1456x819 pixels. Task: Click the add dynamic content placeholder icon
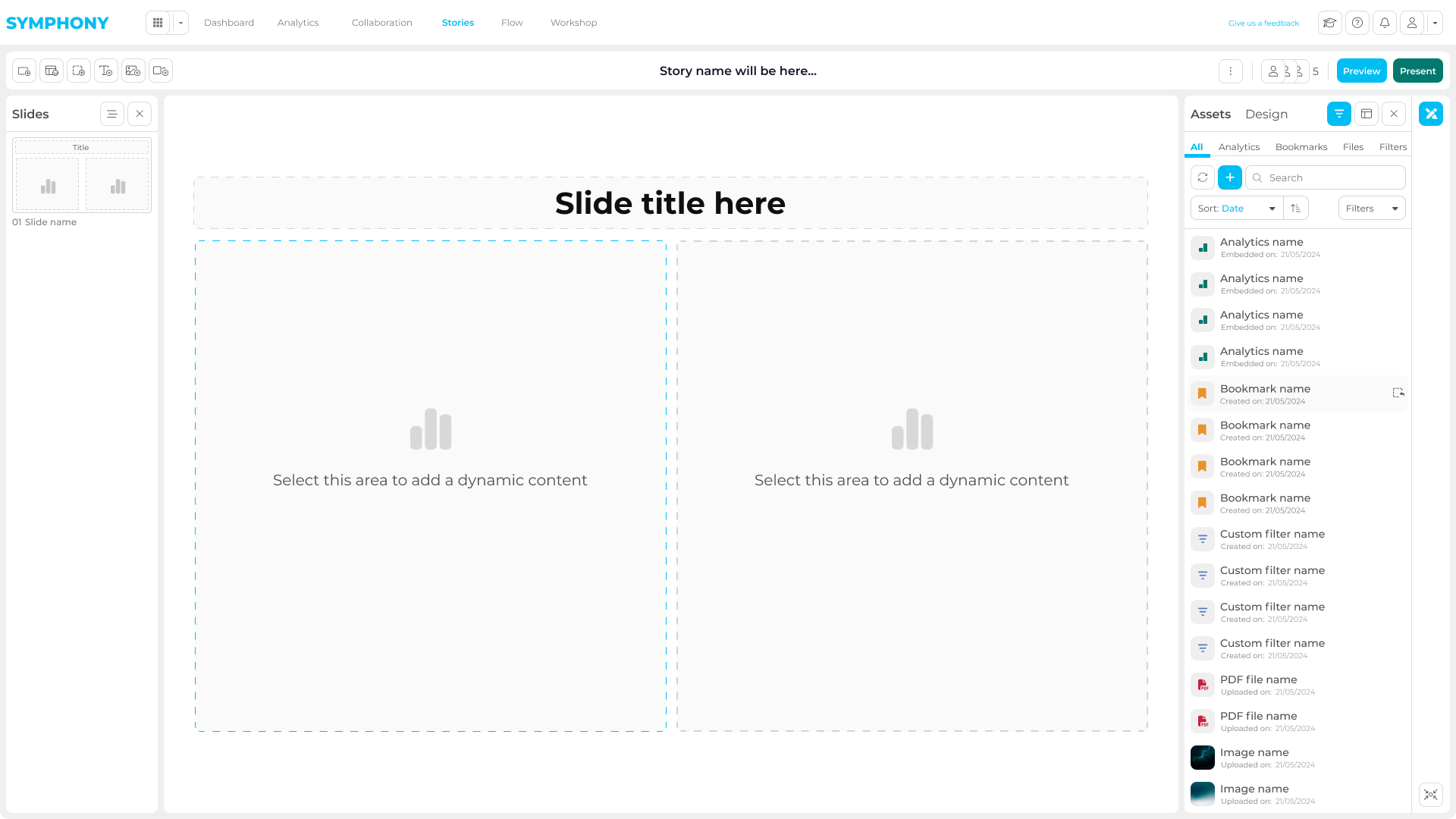pos(79,71)
